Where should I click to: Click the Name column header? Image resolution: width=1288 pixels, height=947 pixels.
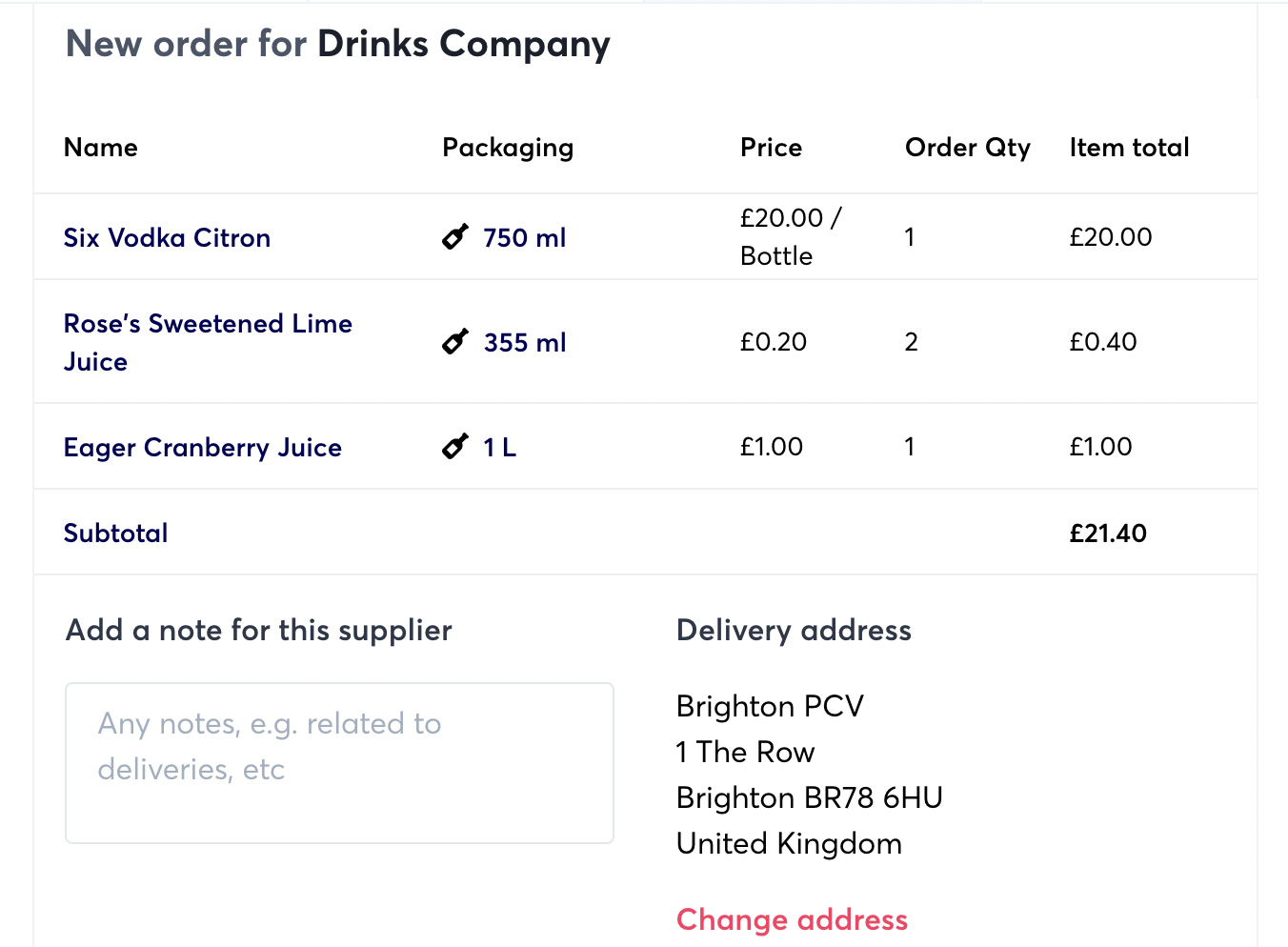[101, 148]
